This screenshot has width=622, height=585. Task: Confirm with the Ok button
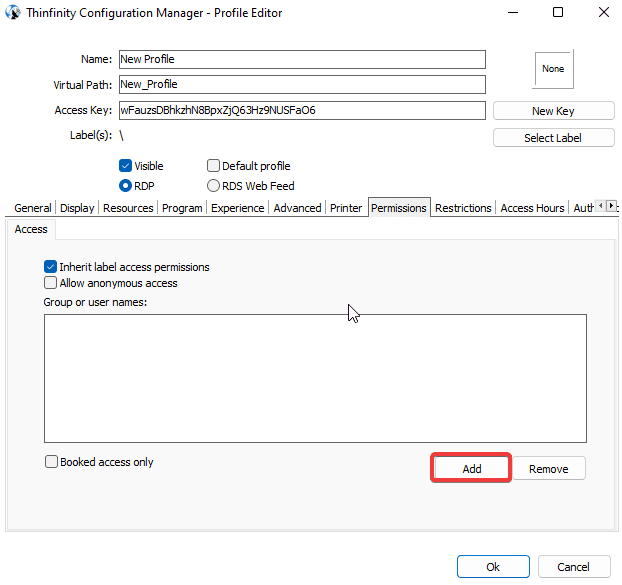pos(493,567)
